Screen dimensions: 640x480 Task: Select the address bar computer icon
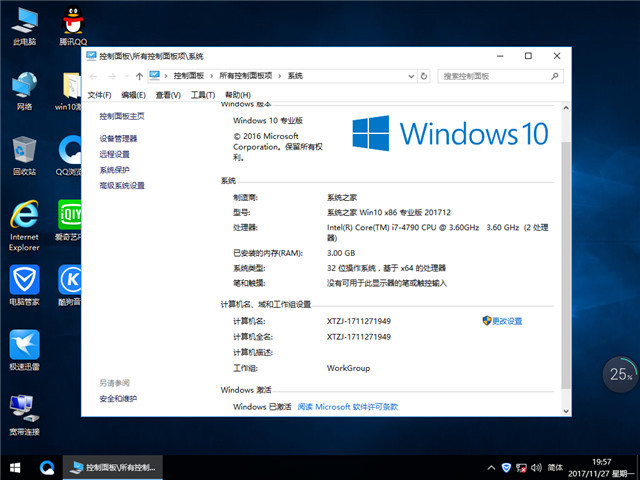coord(155,76)
